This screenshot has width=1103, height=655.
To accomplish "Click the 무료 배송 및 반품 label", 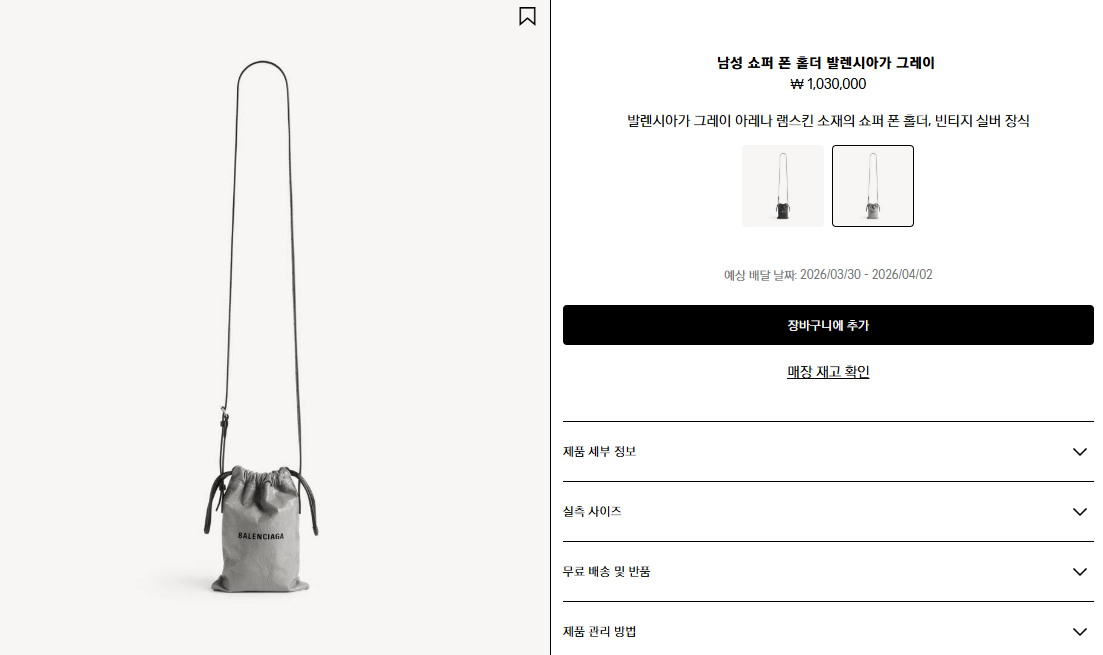I will pos(606,571).
